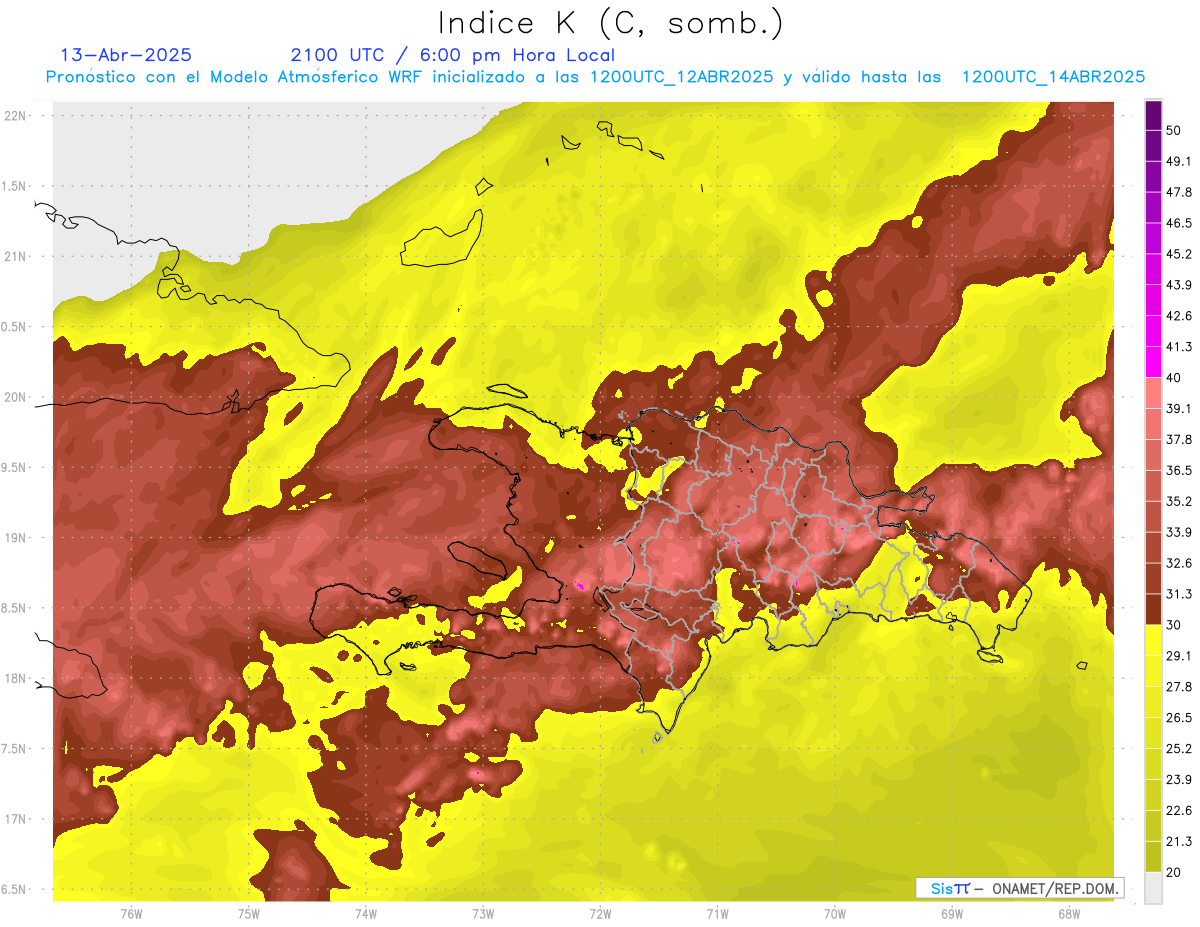Click the 17N latitude axis label
1200x927 pixels.
click(16, 819)
